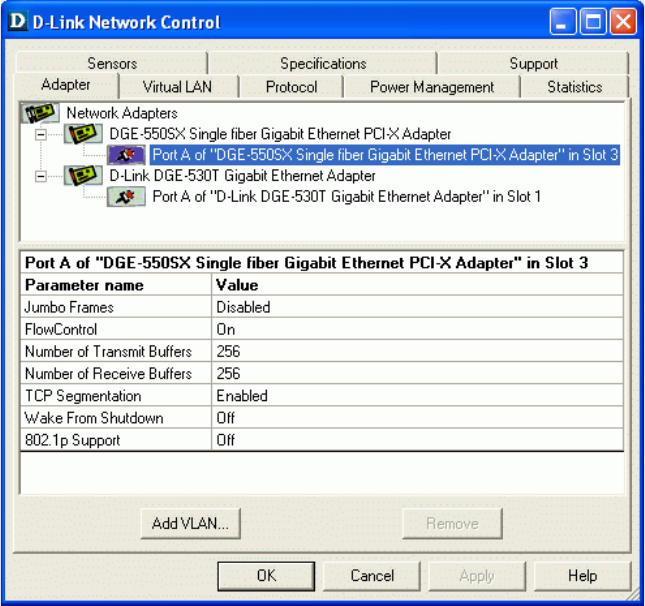This screenshot has width=645, height=606.
Task: Click the TCP Segmentation parameter name
Action: point(83,396)
